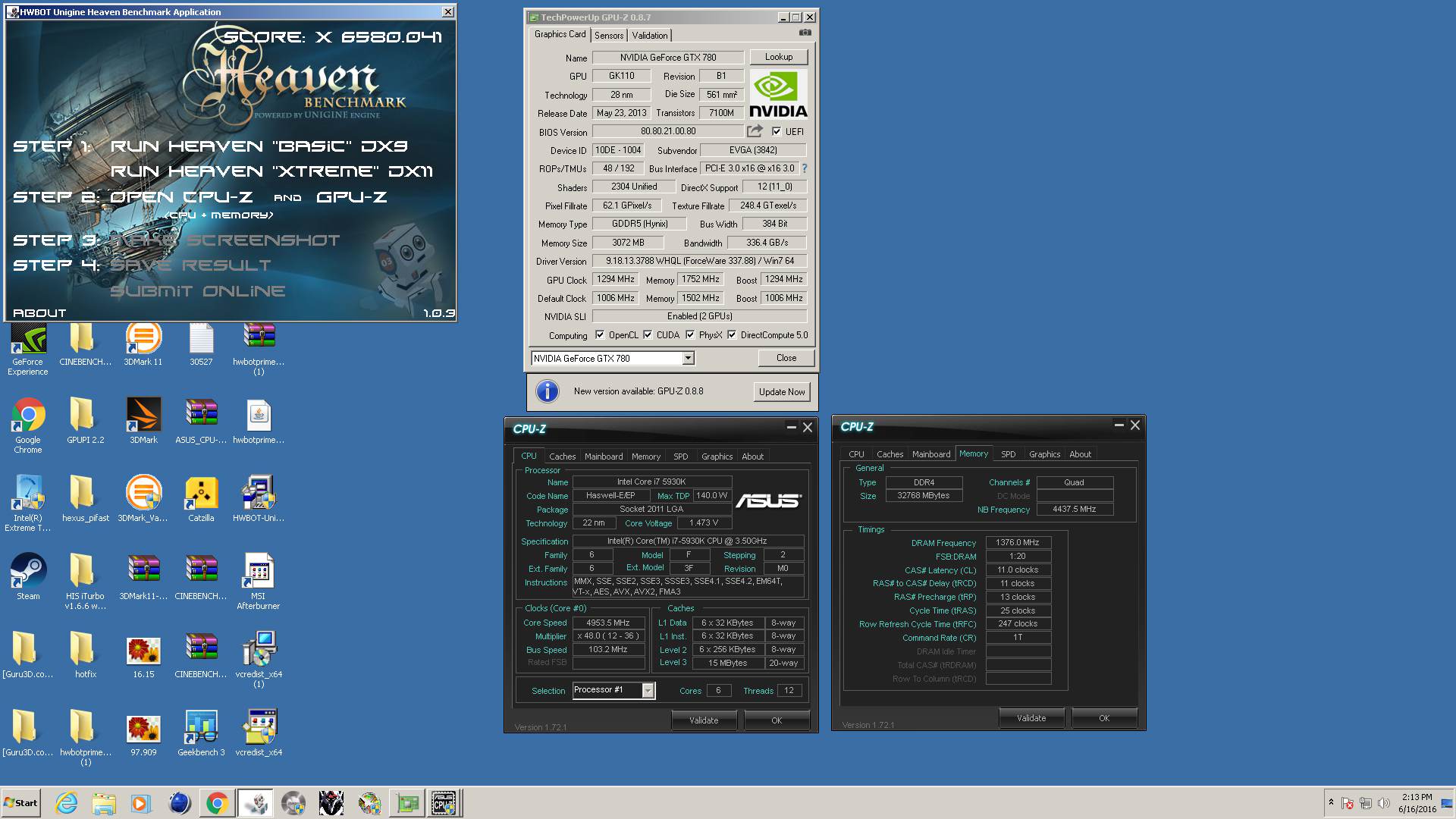Switch to the ASUS CPU-Z taskbar button
The height and width of the screenshot is (819, 1456).
444,803
